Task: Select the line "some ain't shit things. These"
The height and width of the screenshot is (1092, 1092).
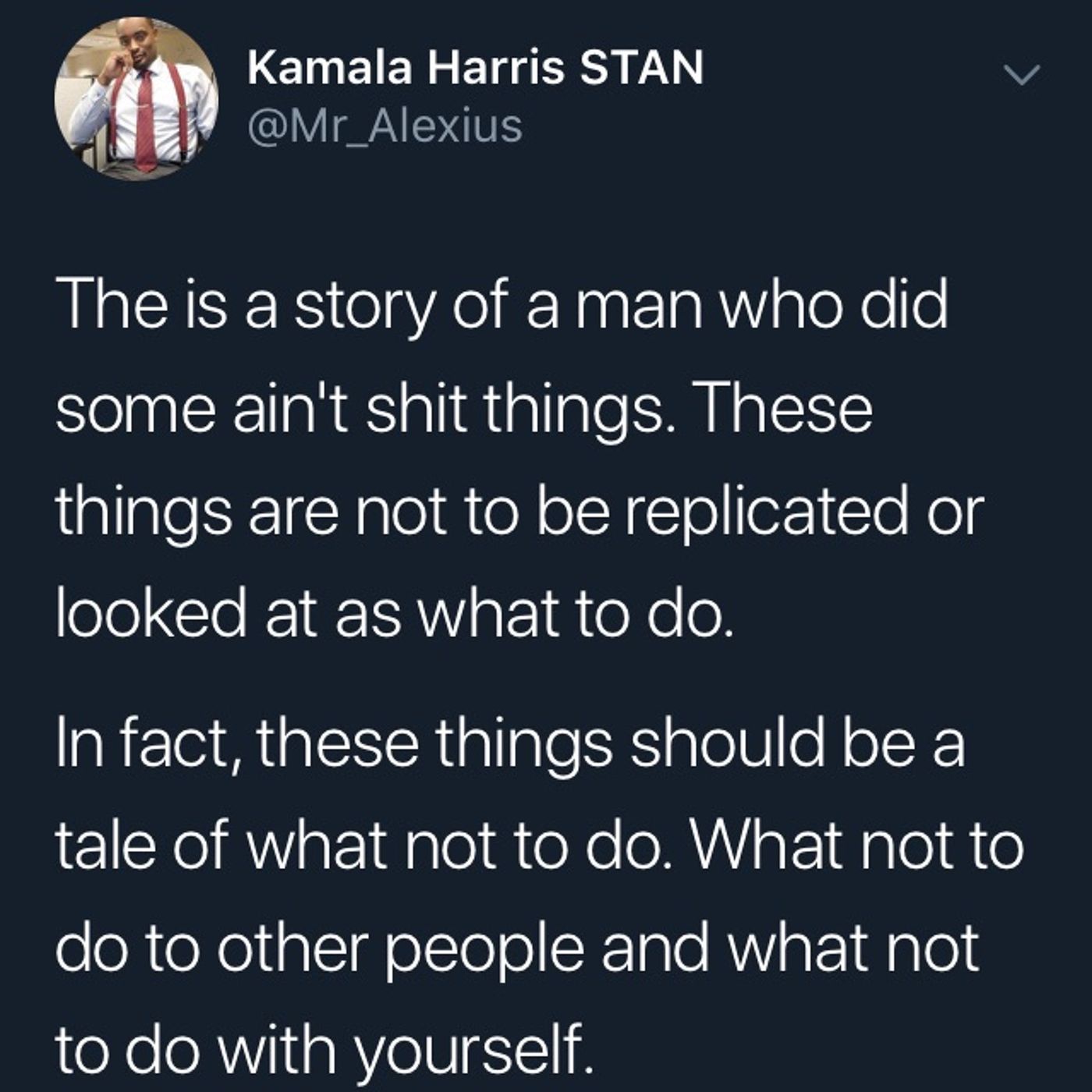Action: click(x=464, y=409)
